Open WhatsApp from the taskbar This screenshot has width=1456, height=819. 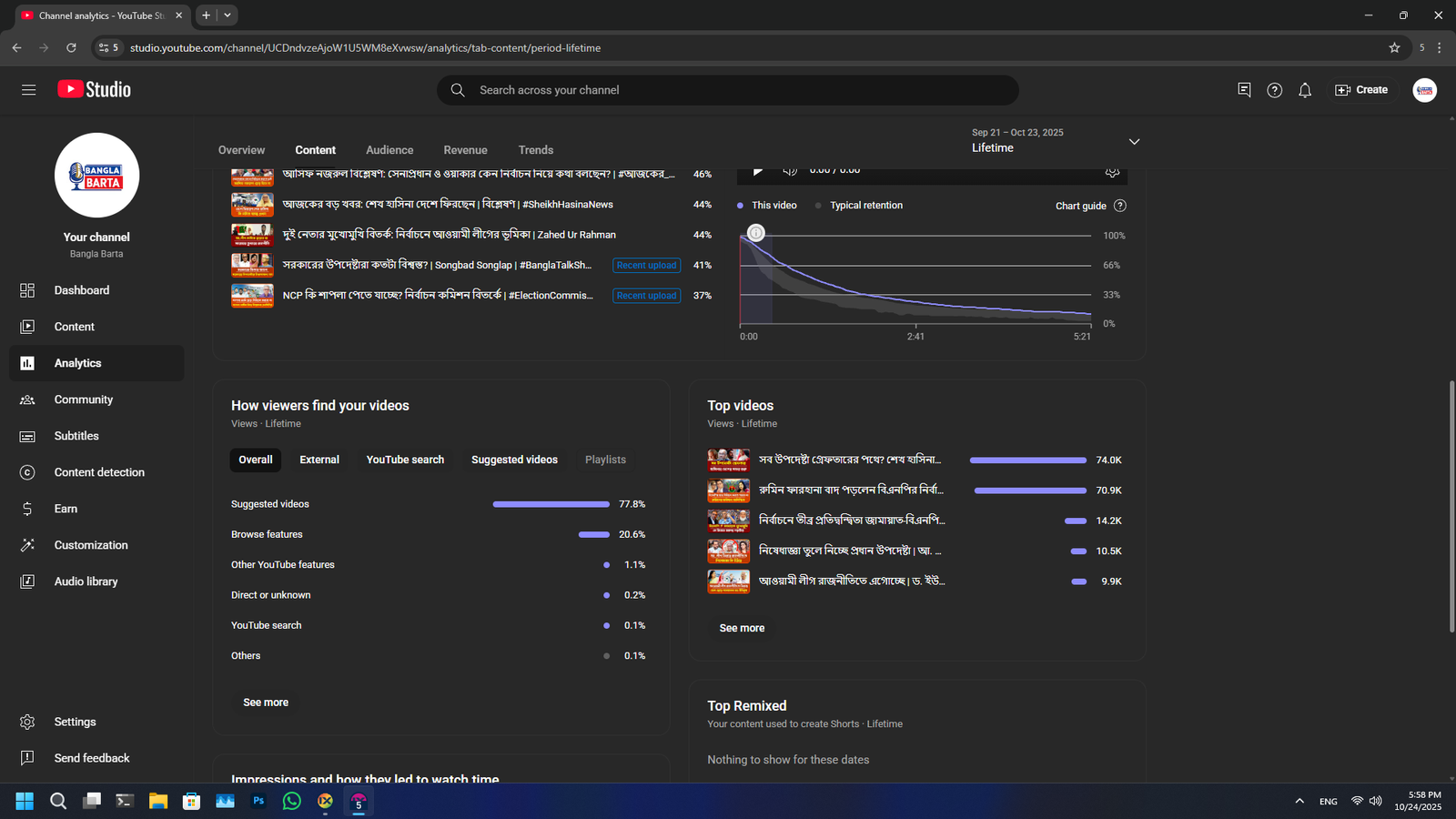pyautogui.click(x=292, y=801)
